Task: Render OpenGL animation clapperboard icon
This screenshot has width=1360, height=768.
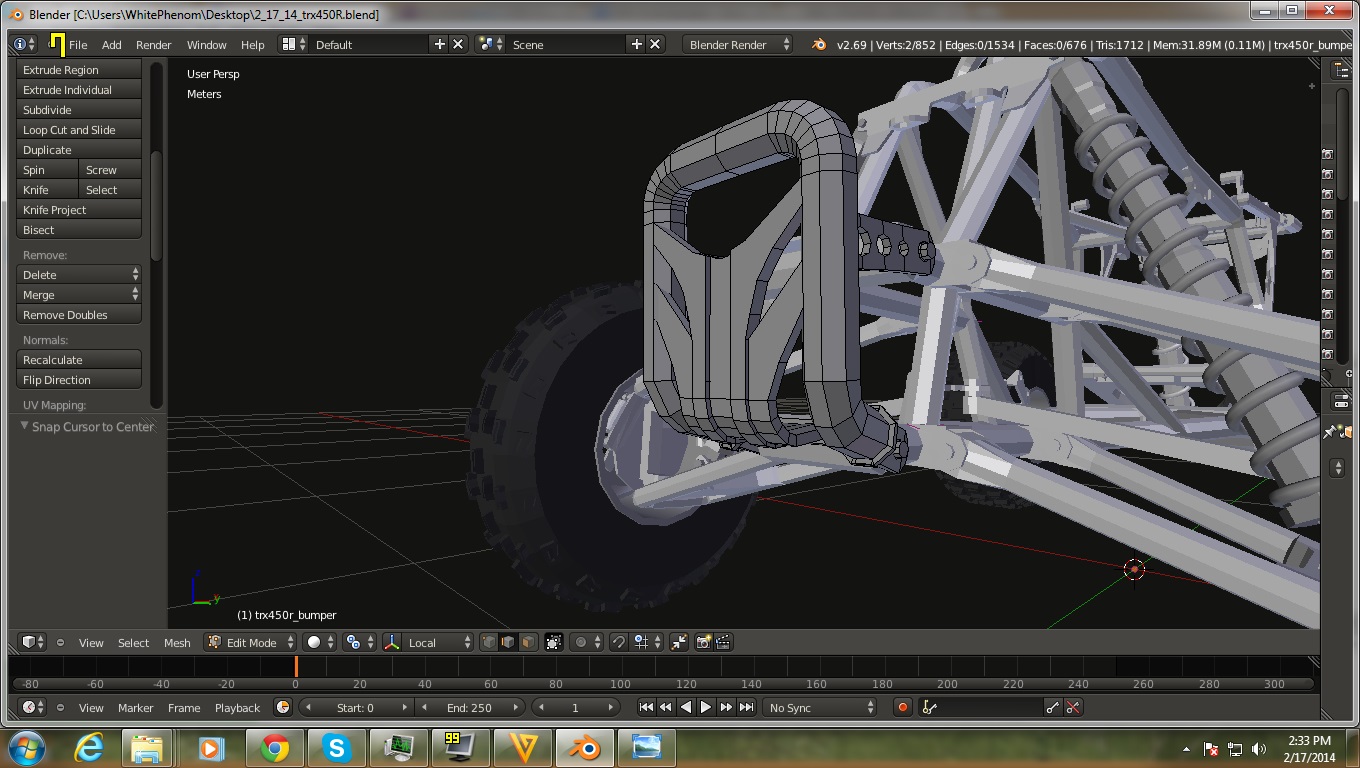Action: (x=723, y=642)
